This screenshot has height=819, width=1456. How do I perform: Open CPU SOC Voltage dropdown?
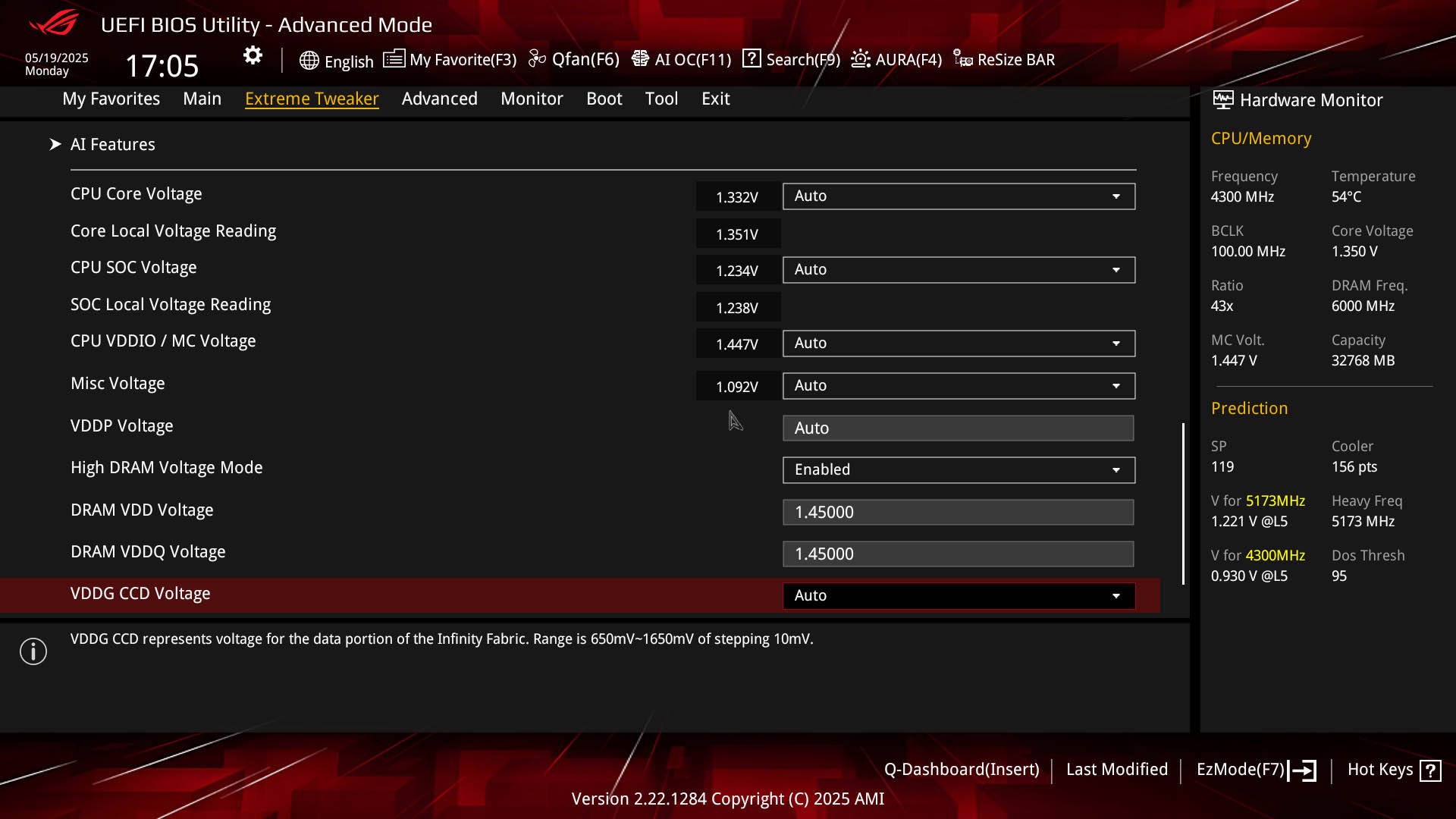[x=959, y=270]
